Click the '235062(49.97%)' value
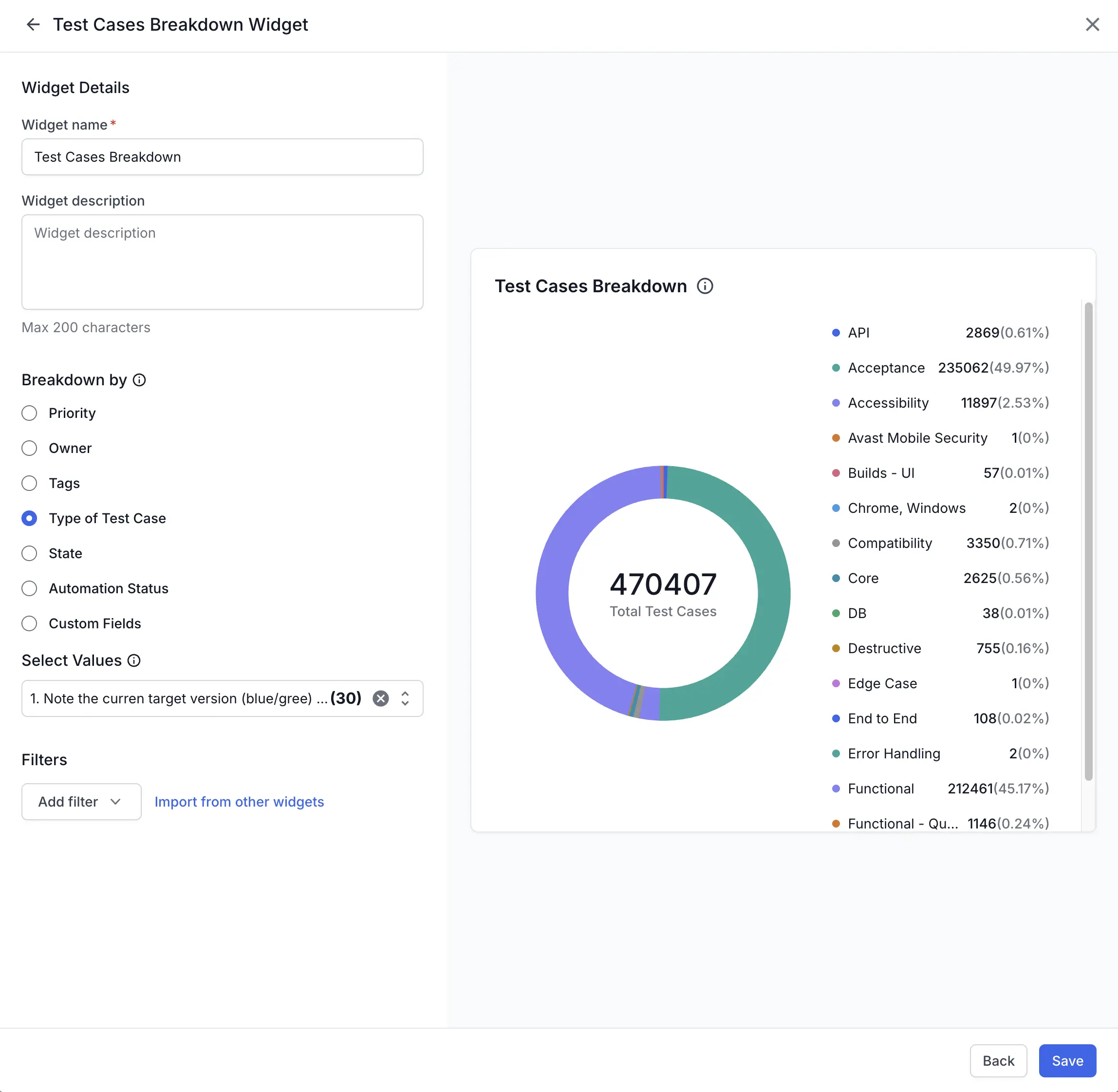1118x1092 pixels. pyautogui.click(x=993, y=368)
